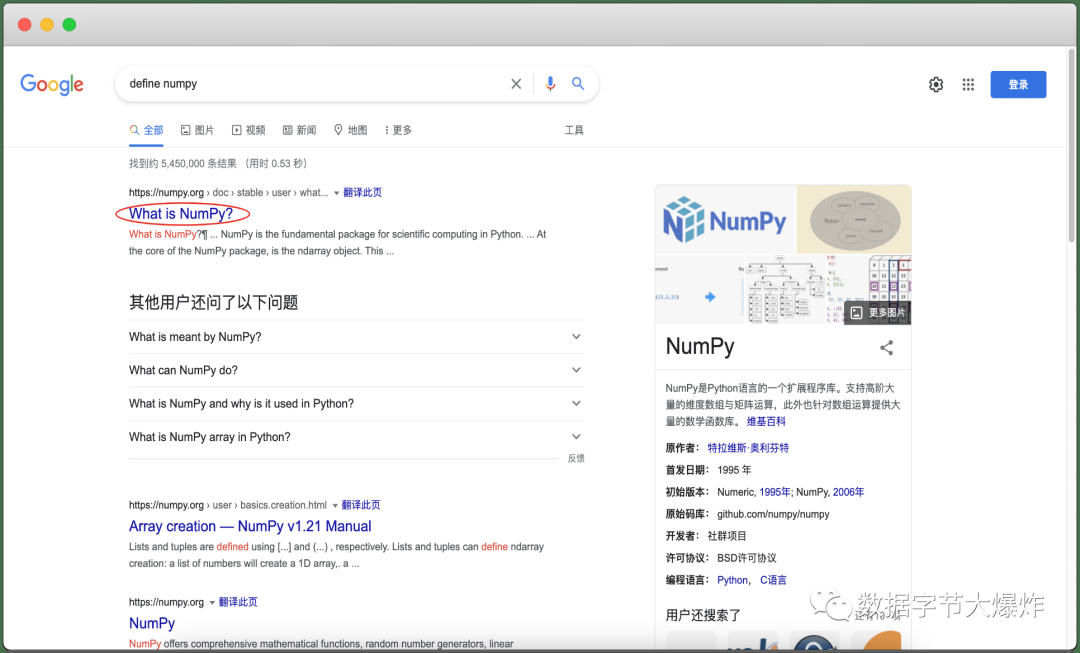1080x653 pixels.
Task: Open Google settings gear icon
Action: point(936,84)
